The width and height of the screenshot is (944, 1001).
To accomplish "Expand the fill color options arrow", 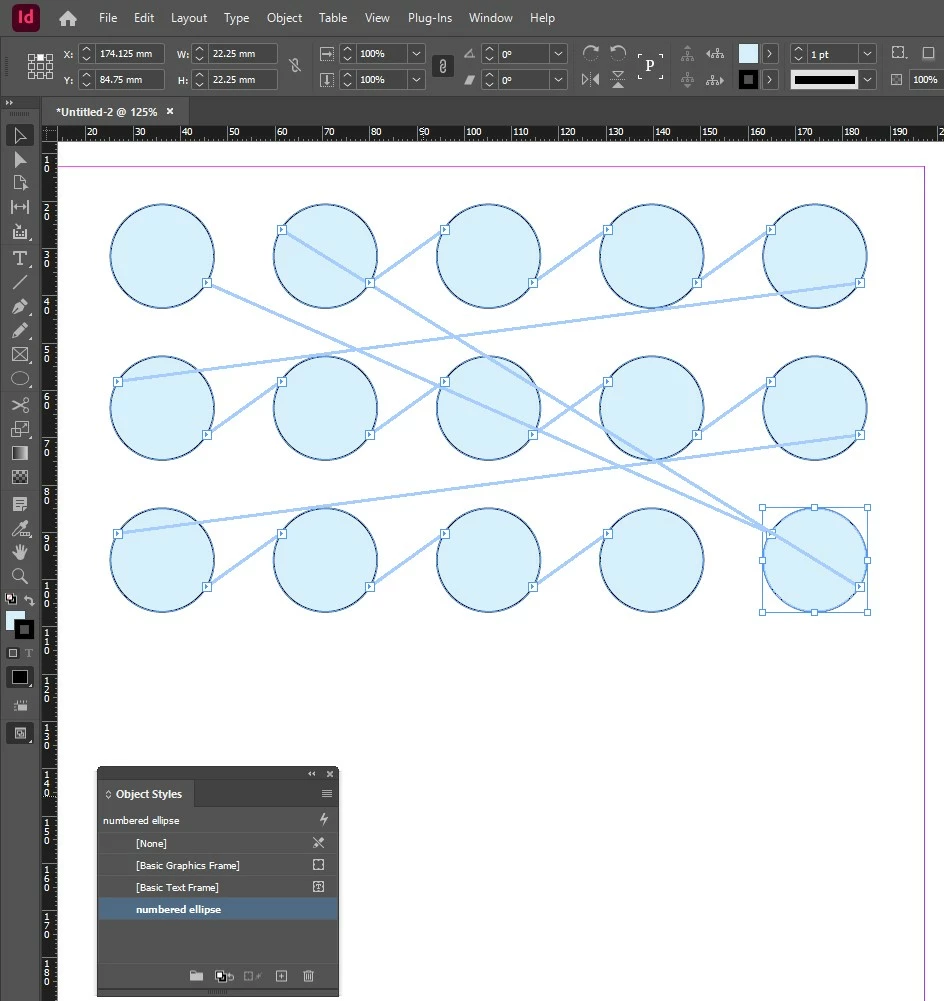I will tap(770, 54).
